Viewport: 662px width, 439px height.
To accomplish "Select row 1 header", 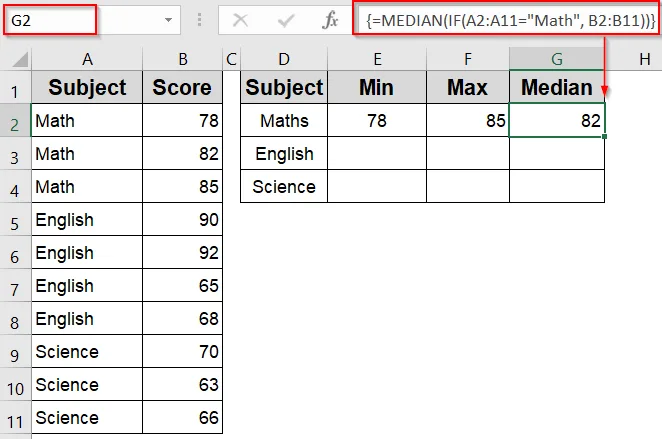I will click(15, 87).
